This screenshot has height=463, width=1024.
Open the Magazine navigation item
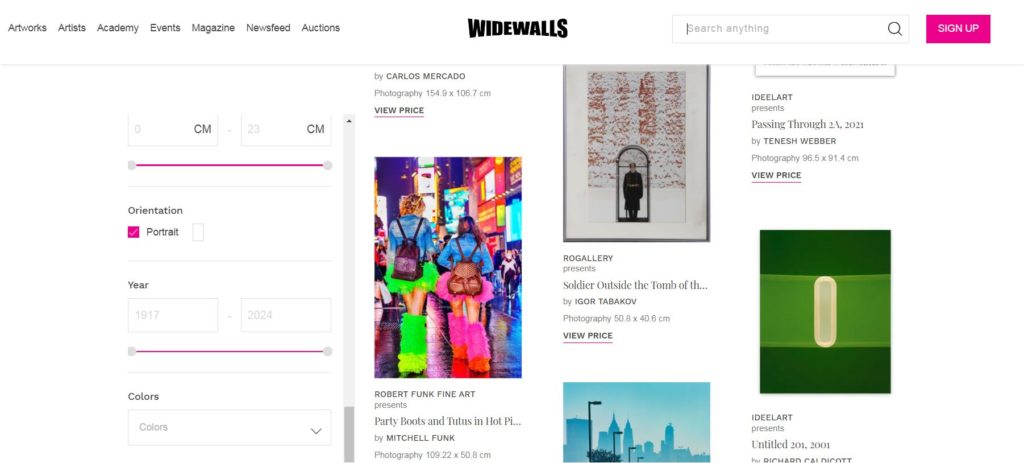(213, 28)
